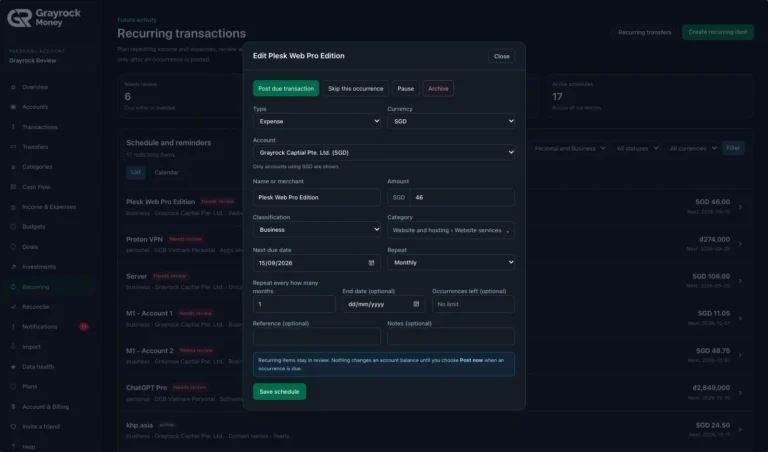Viewport: 768px width, 452px height.
Task: Open the All currencies filter dropdown
Action: click(x=693, y=148)
